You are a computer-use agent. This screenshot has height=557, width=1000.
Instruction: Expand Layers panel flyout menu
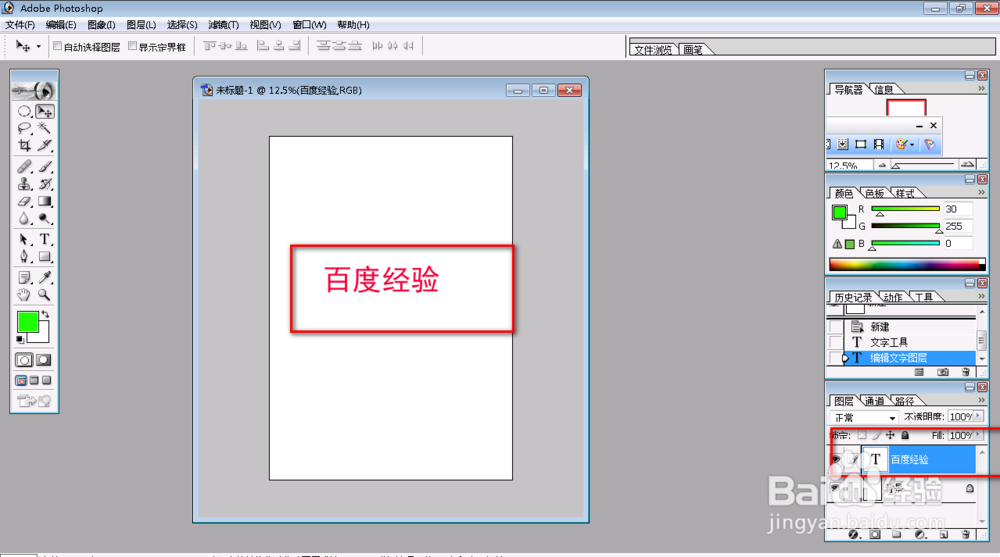click(982, 400)
